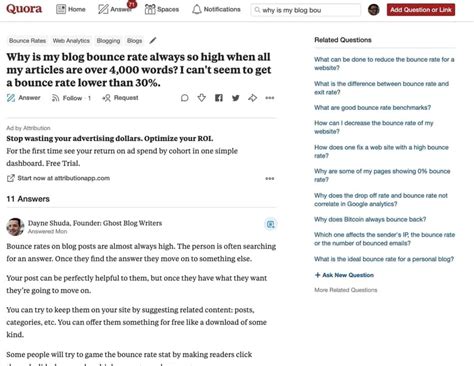474x366 pixels.
Task: Follow the question
Action: point(71,98)
